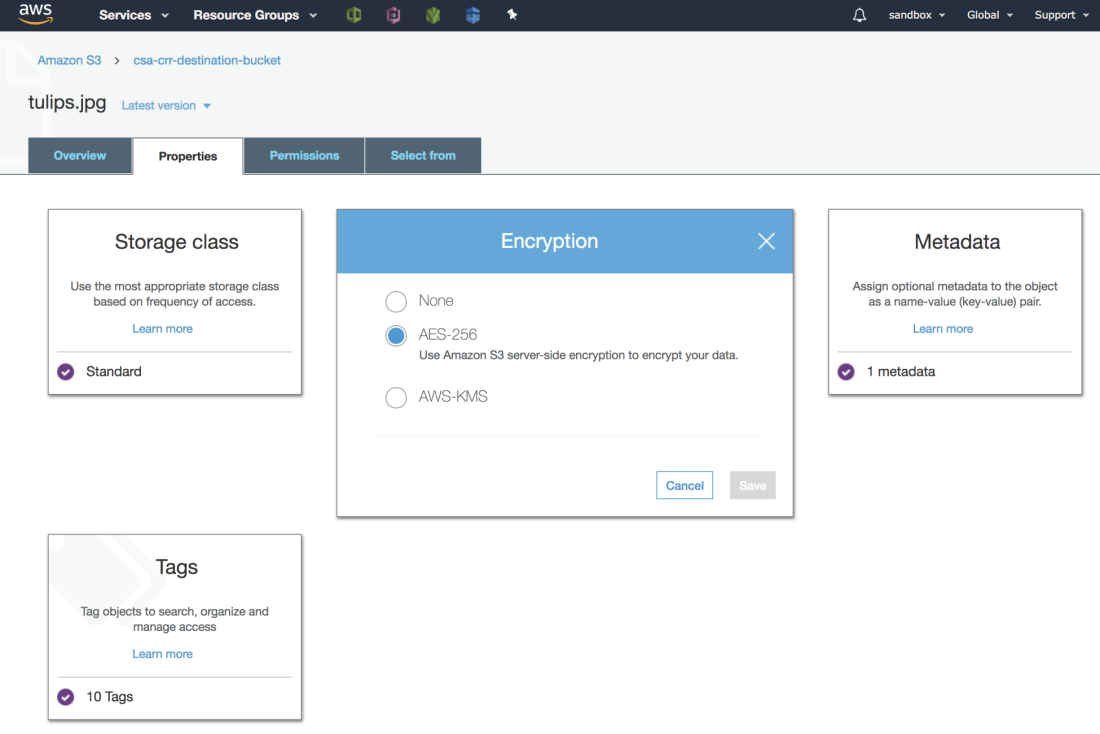
Task: Click the AWS home logo icon
Action: tap(34, 14)
